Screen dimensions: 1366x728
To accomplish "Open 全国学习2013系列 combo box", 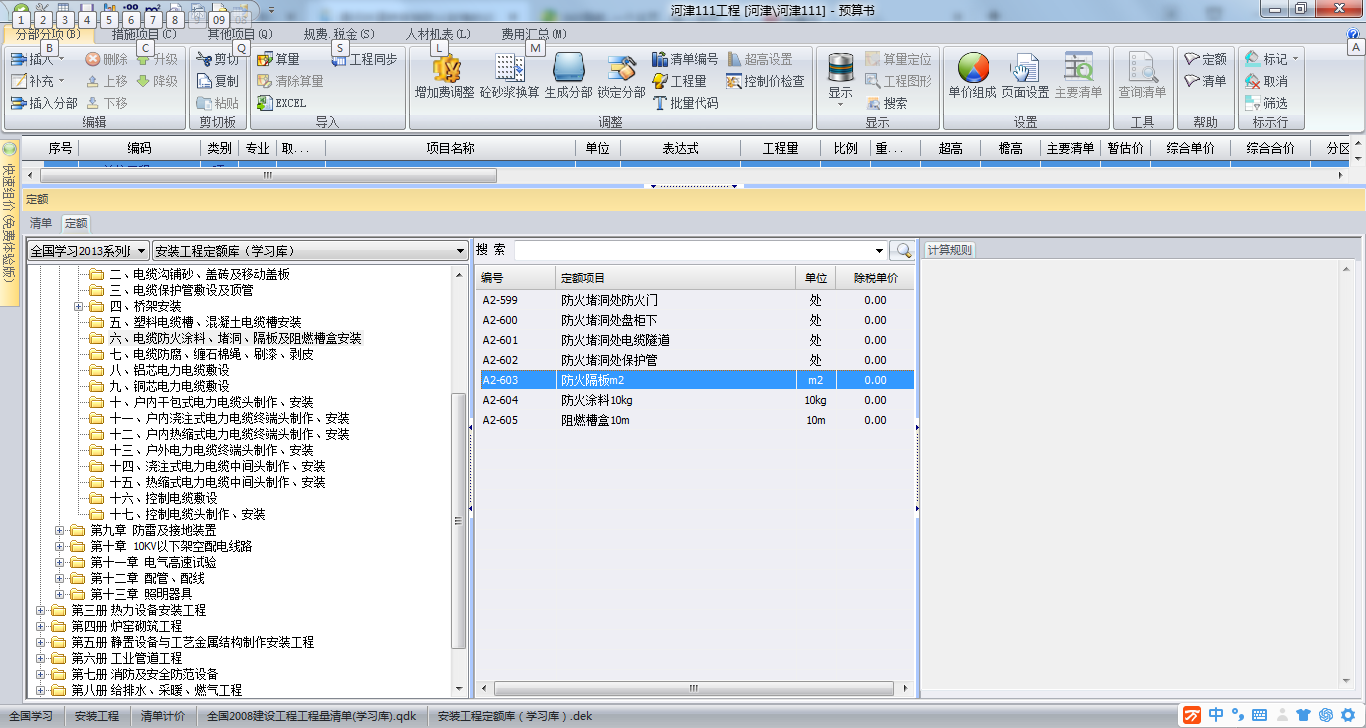I will pos(88,250).
